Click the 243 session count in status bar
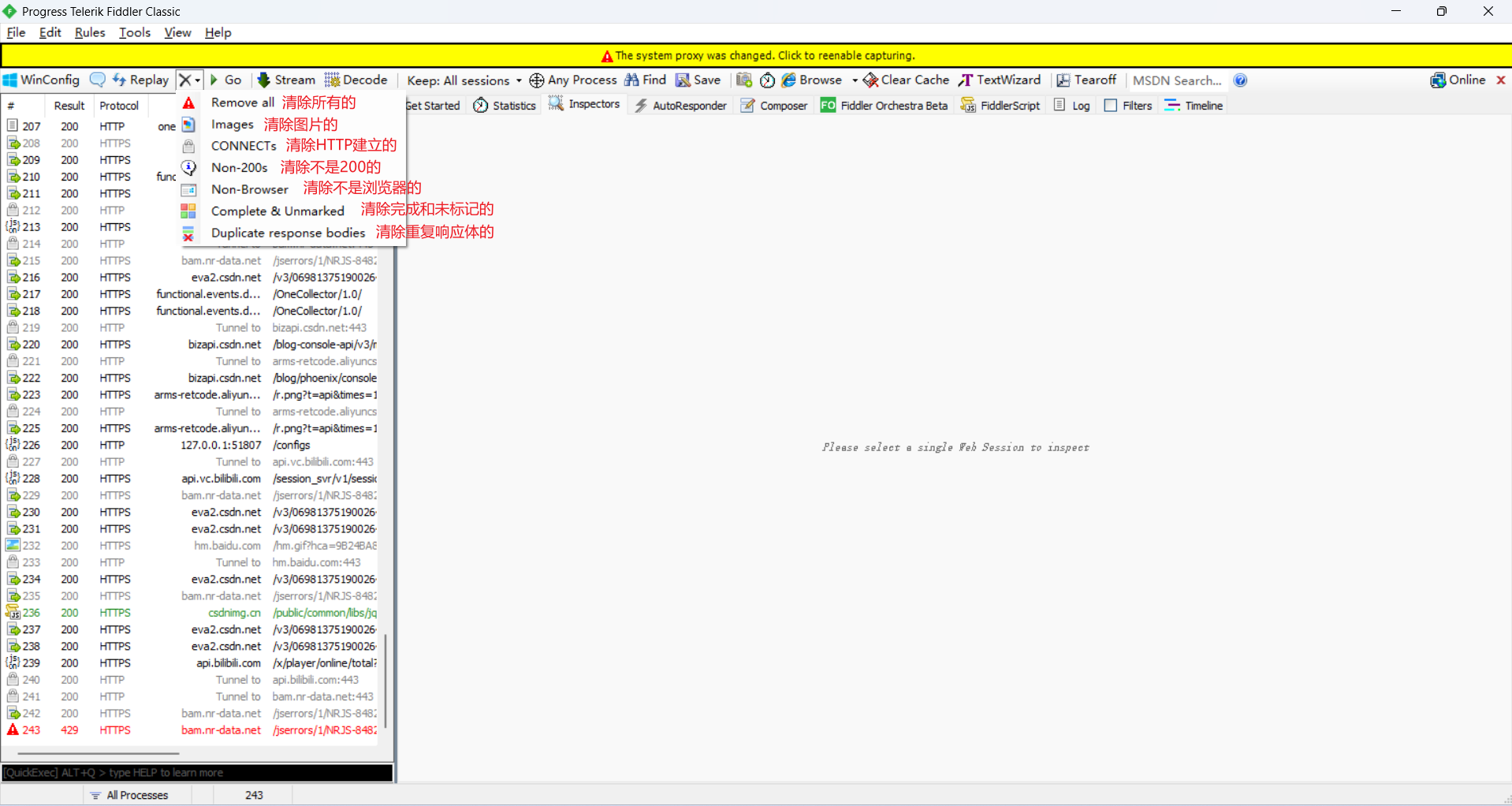The height and width of the screenshot is (806, 1512). [254, 795]
